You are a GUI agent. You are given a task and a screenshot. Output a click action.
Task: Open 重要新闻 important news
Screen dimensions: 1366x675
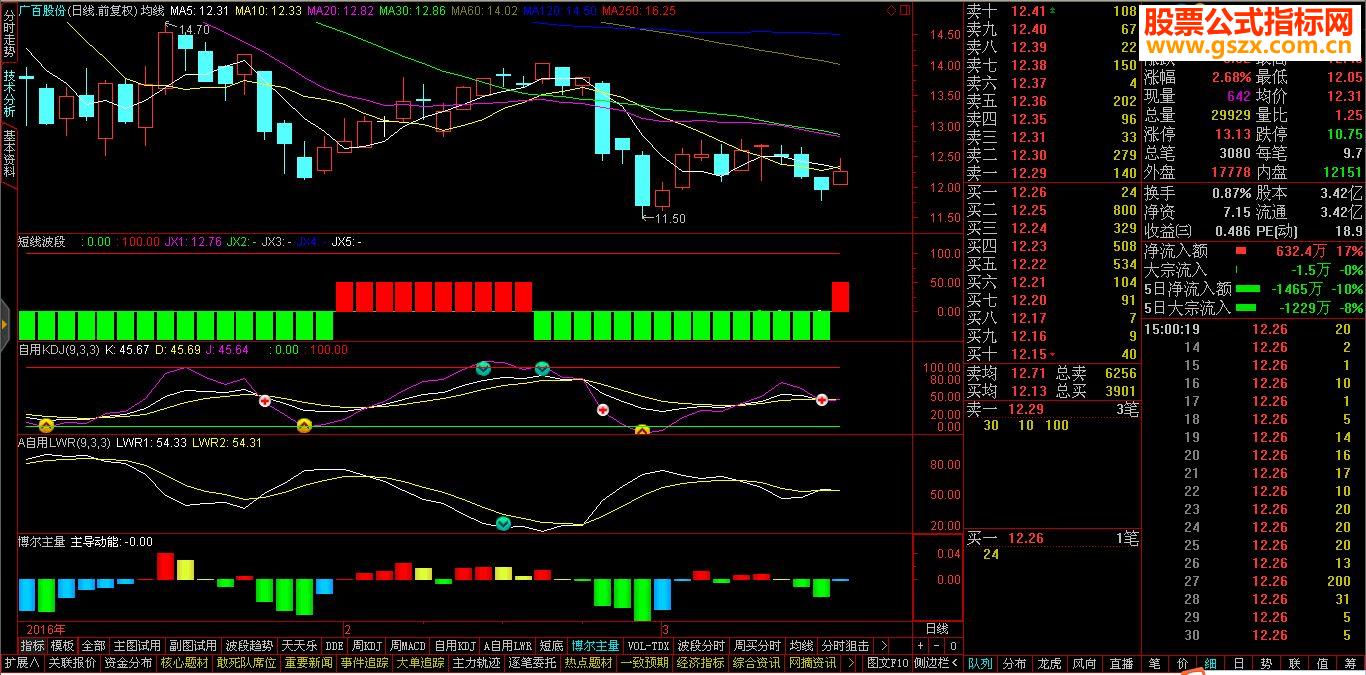[308, 663]
